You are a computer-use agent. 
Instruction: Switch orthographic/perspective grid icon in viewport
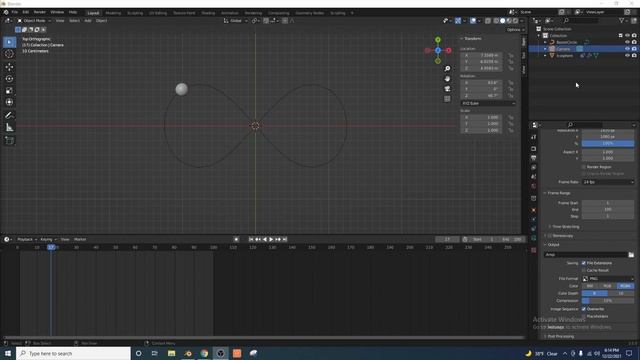click(x=447, y=99)
